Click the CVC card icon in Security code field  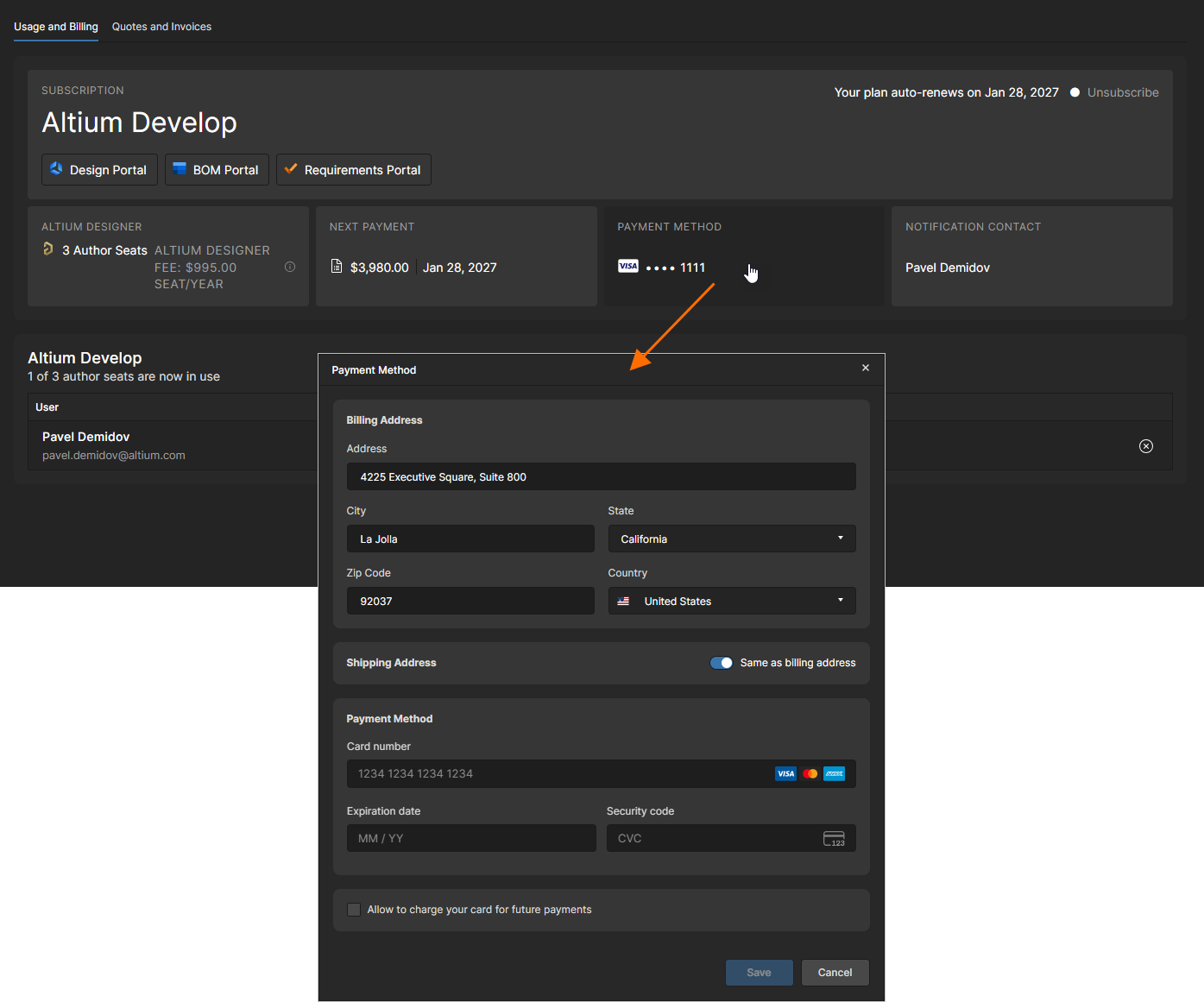pyautogui.click(x=834, y=839)
